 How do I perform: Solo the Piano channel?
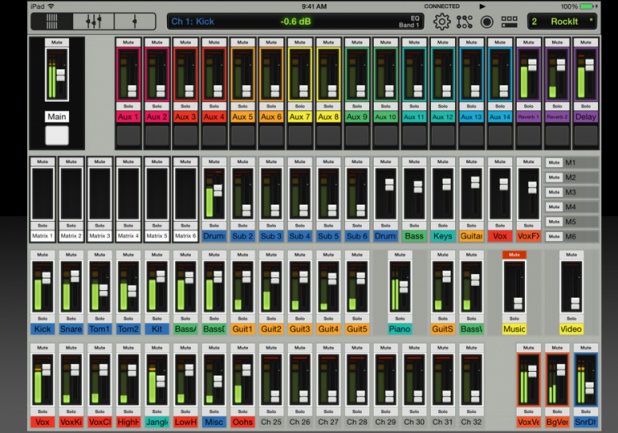pos(400,318)
